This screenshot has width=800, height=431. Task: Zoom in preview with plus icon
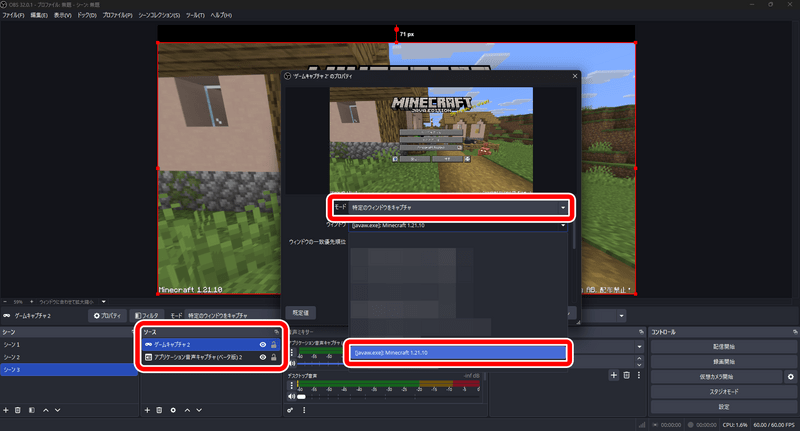click(x=31, y=302)
